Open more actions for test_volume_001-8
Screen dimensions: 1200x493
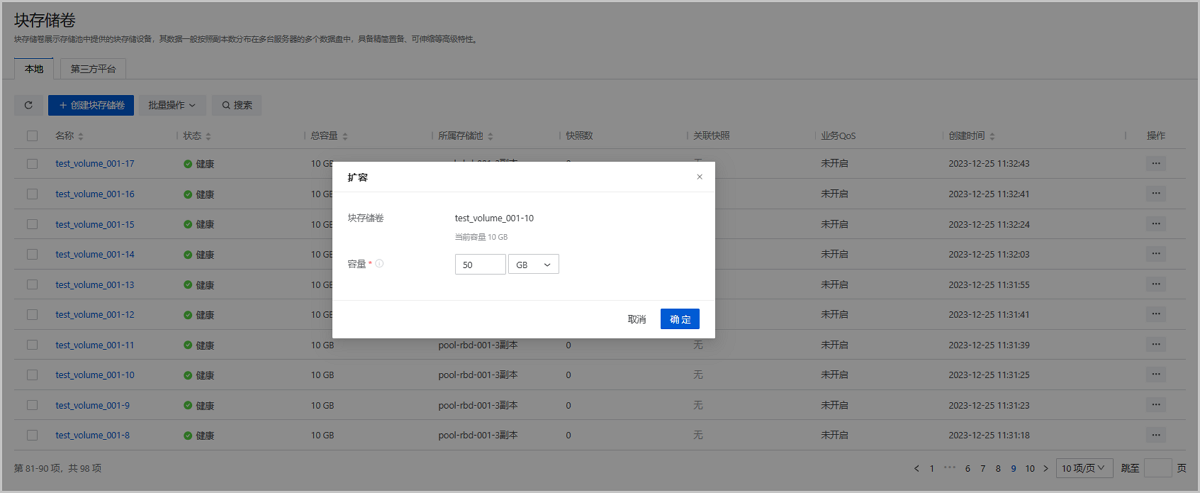pyautogui.click(x=1156, y=435)
